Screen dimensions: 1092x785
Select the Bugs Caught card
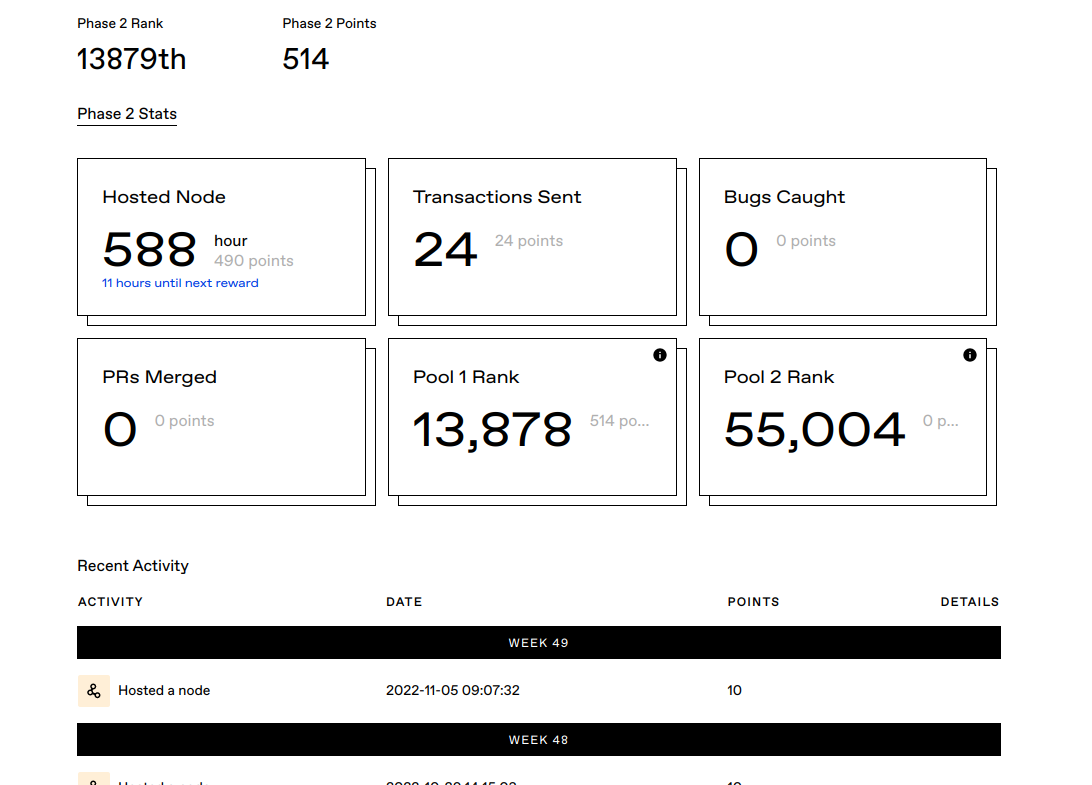click(843, 237)
